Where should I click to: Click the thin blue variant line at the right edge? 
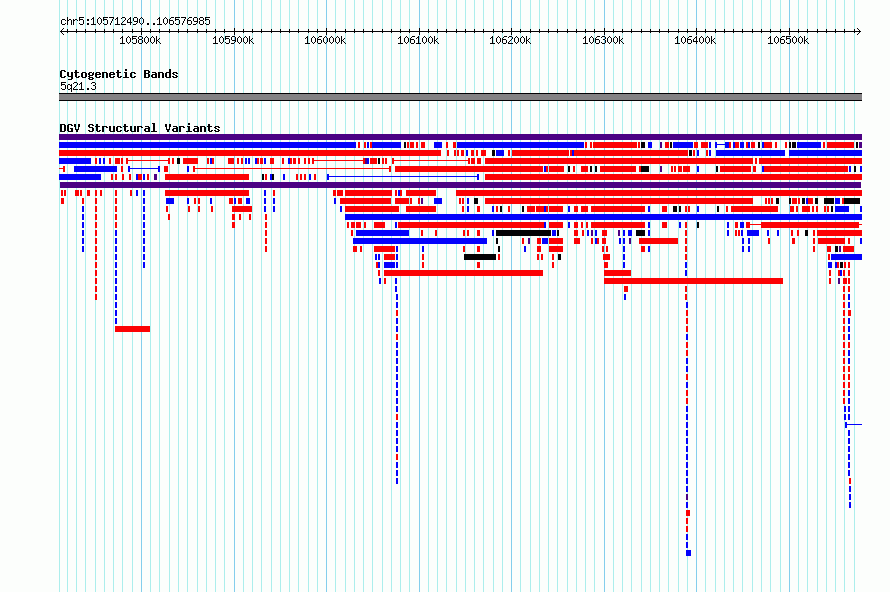pos(854,425)
